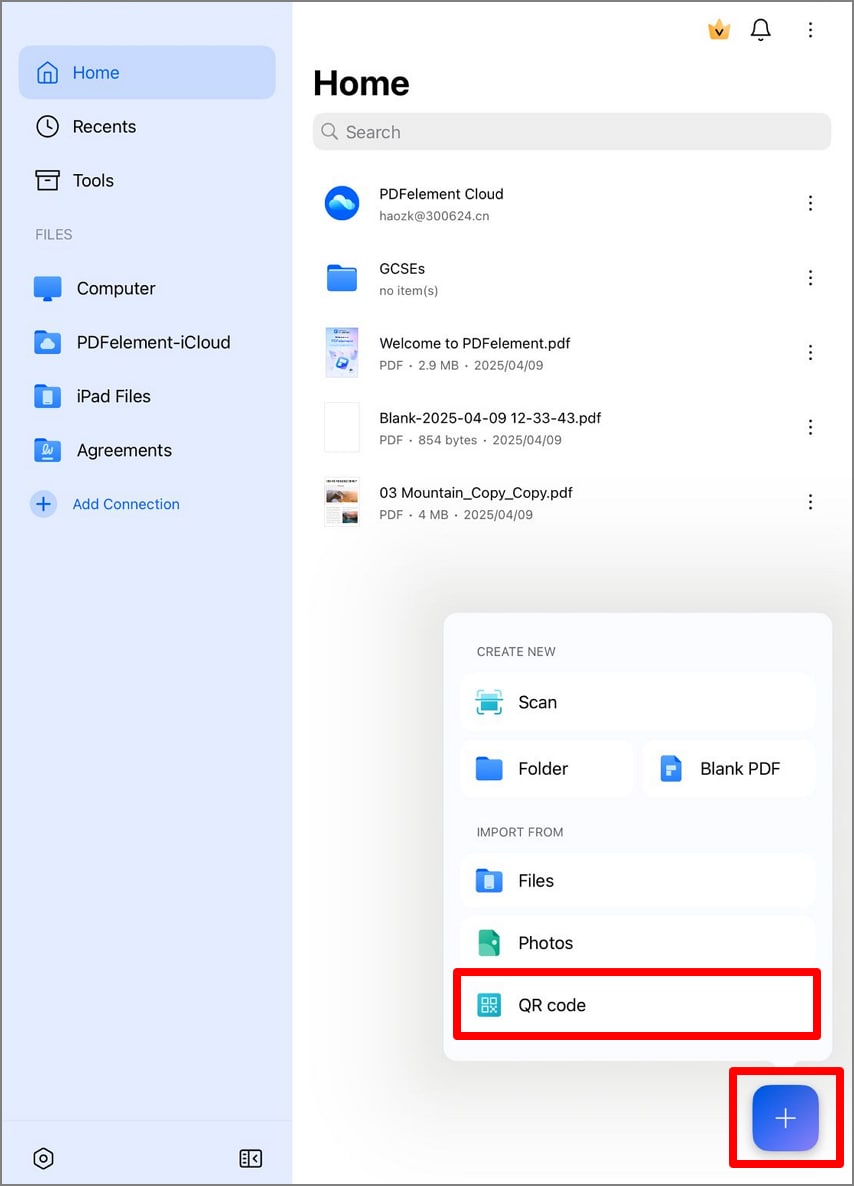Choose Scan under Create New
854x1186 pixels.
[637, 702]
